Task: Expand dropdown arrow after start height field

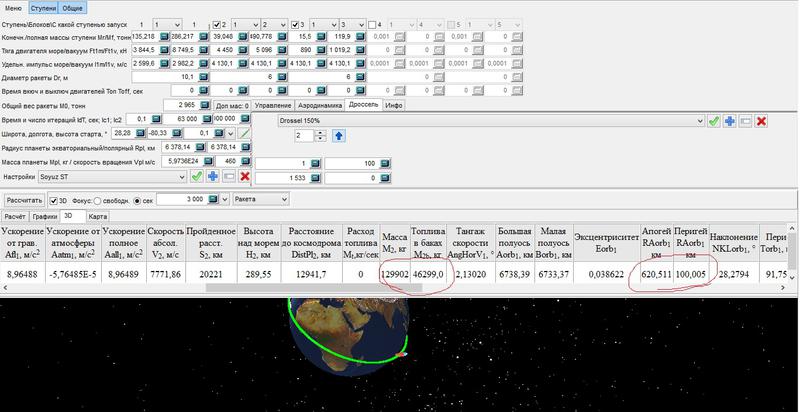Action: tap(231, 133)
